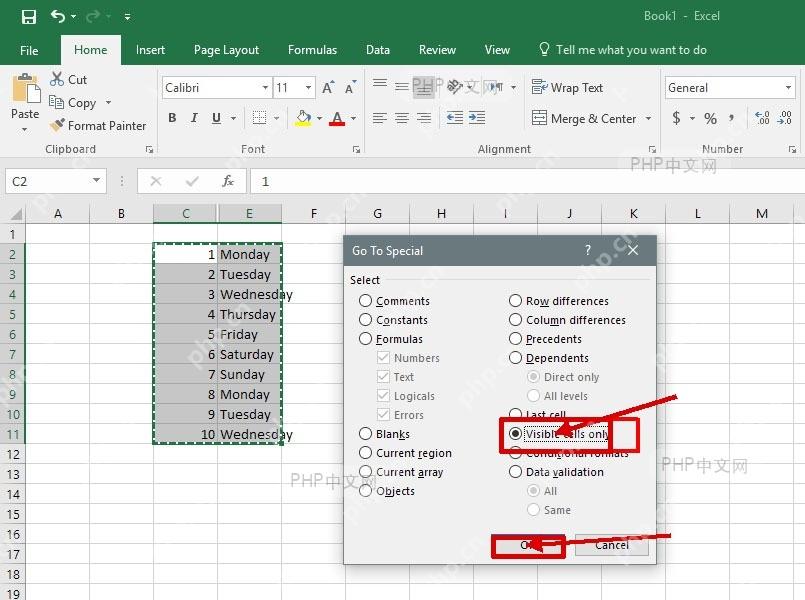Increase indent of cell
The width and height of the screenshot is (805, 600).
pyautogui.click(x=477, y=118)
